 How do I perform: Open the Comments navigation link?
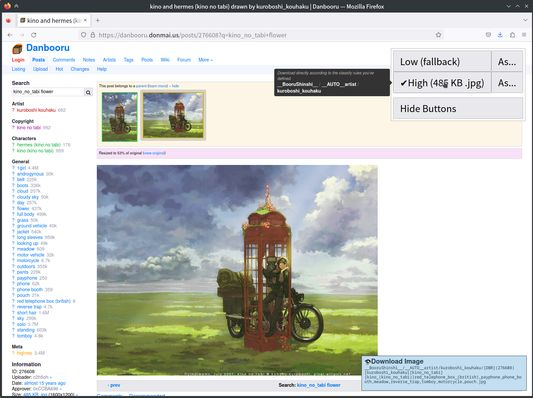click(64, 60)
